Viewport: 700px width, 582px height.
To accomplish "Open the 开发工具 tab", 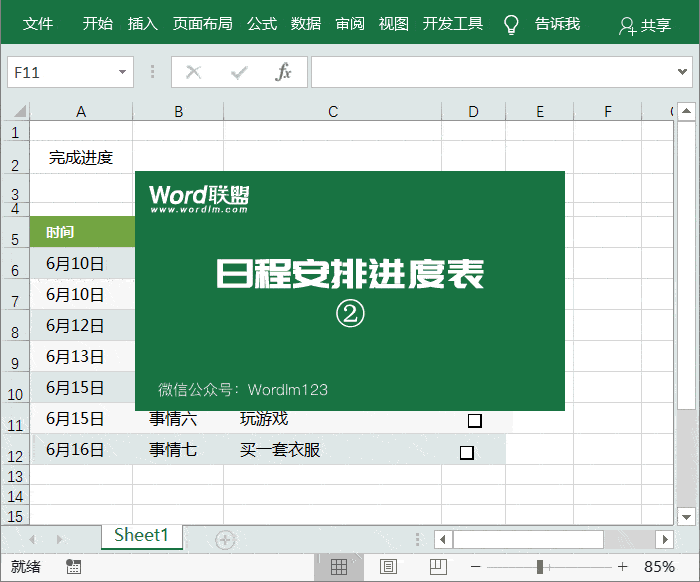I will pos(453,24).
